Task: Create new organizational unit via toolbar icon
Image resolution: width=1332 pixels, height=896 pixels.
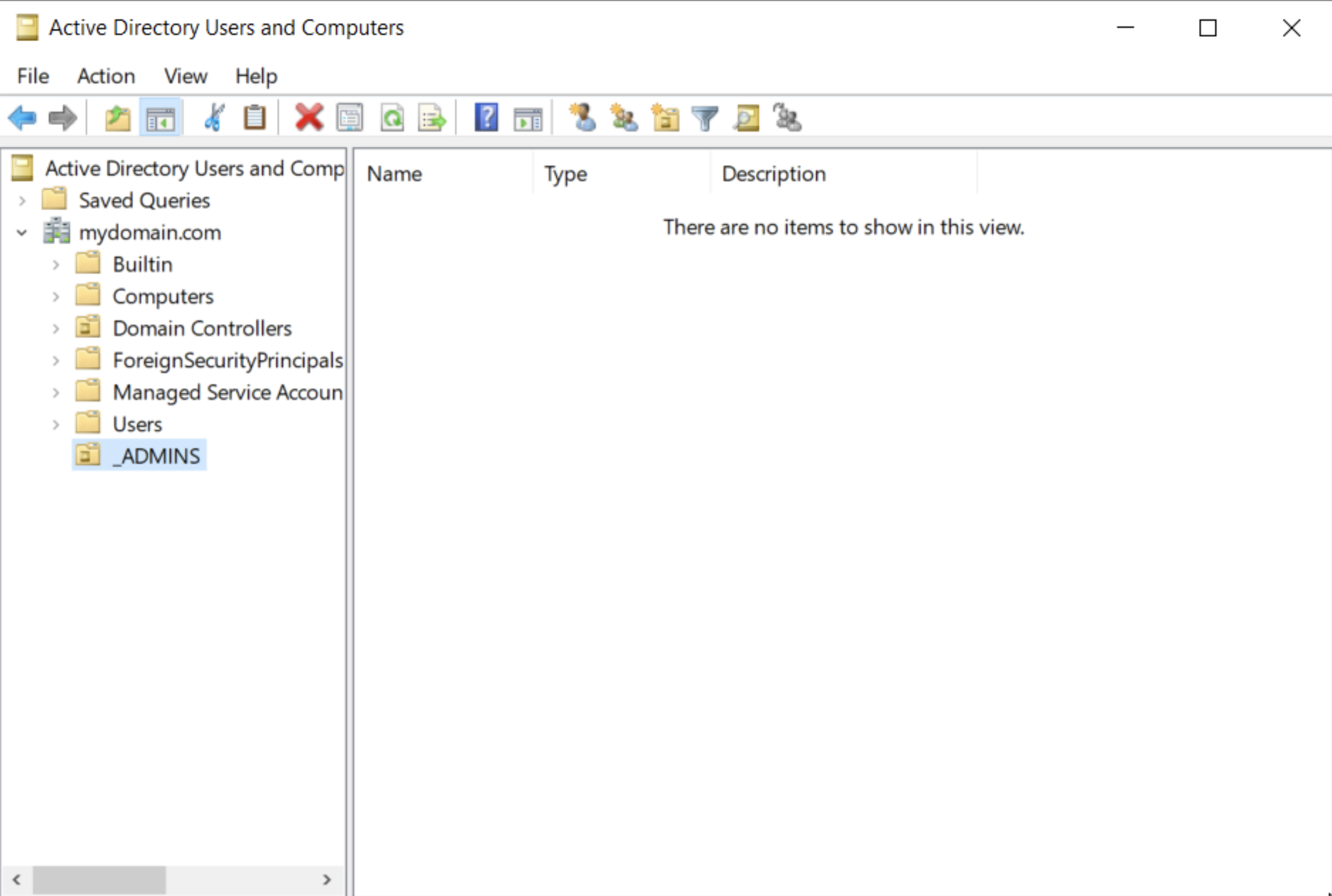Action: pyautogui.click(x=665, y=118)
